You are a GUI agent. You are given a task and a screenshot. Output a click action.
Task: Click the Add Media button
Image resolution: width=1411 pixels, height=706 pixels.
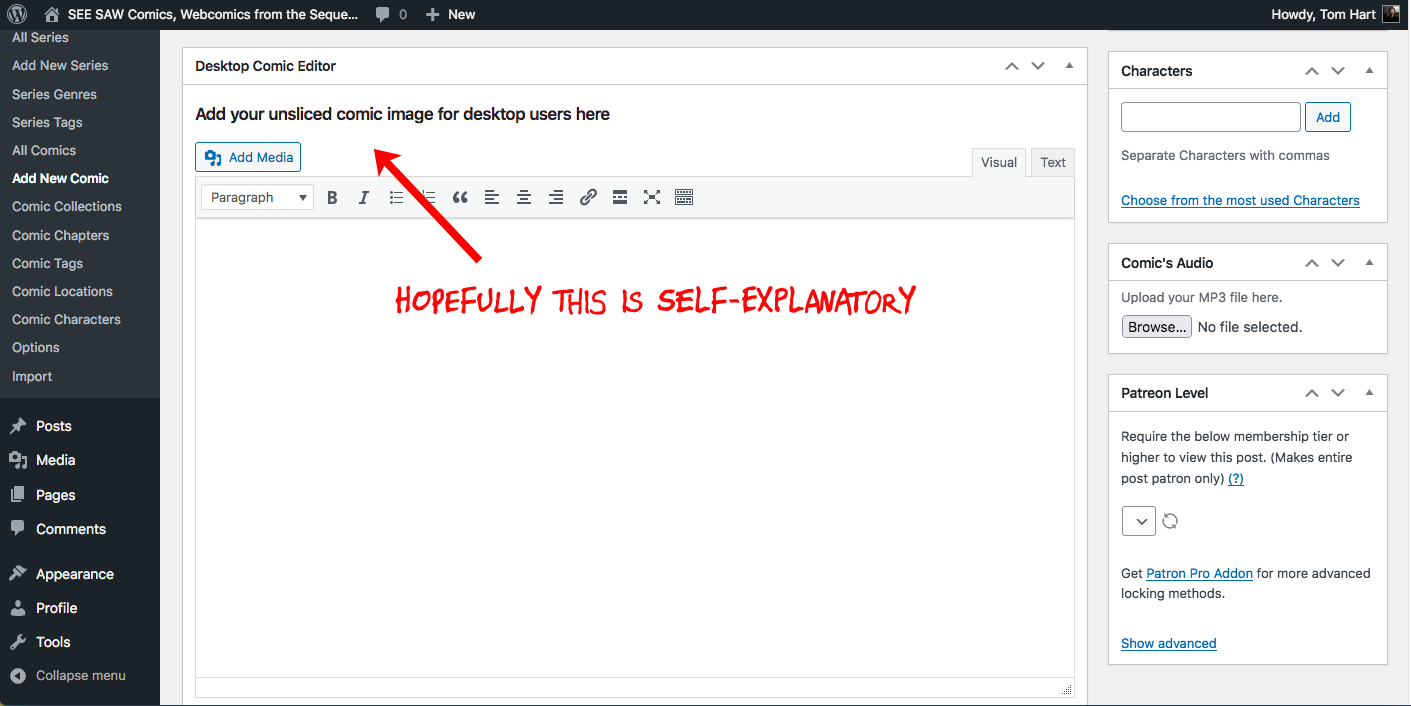point(248,157)
